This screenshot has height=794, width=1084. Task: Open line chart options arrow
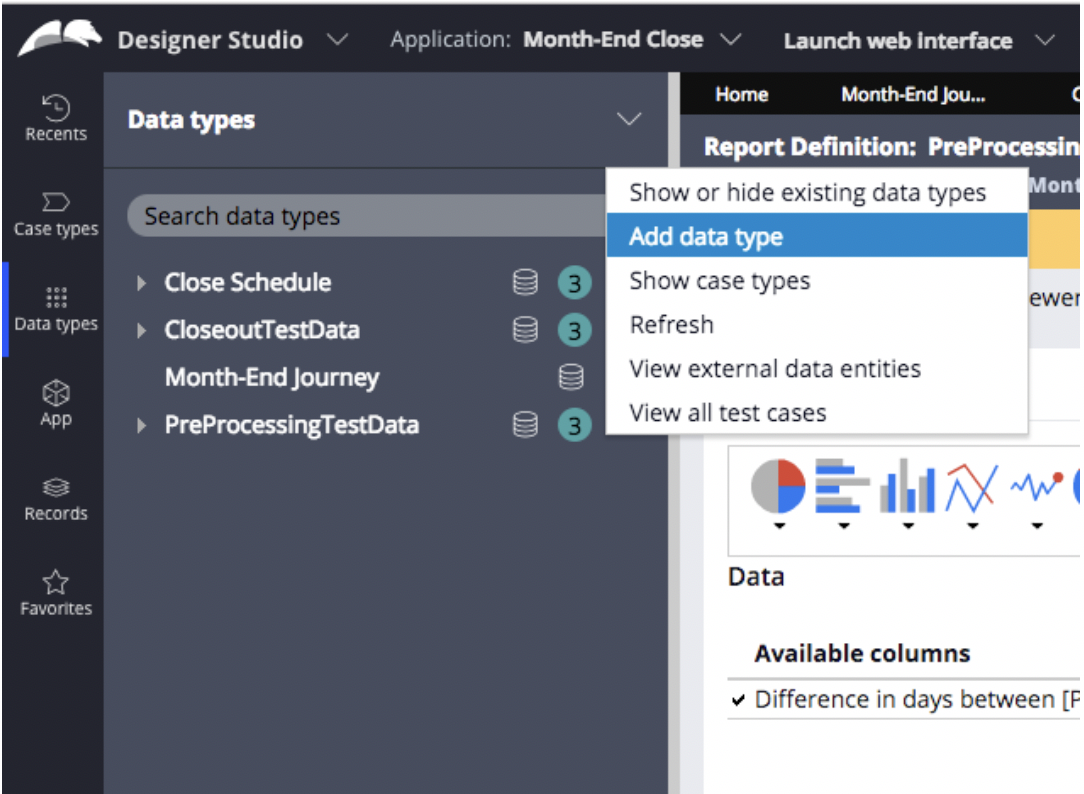[973, 527]
